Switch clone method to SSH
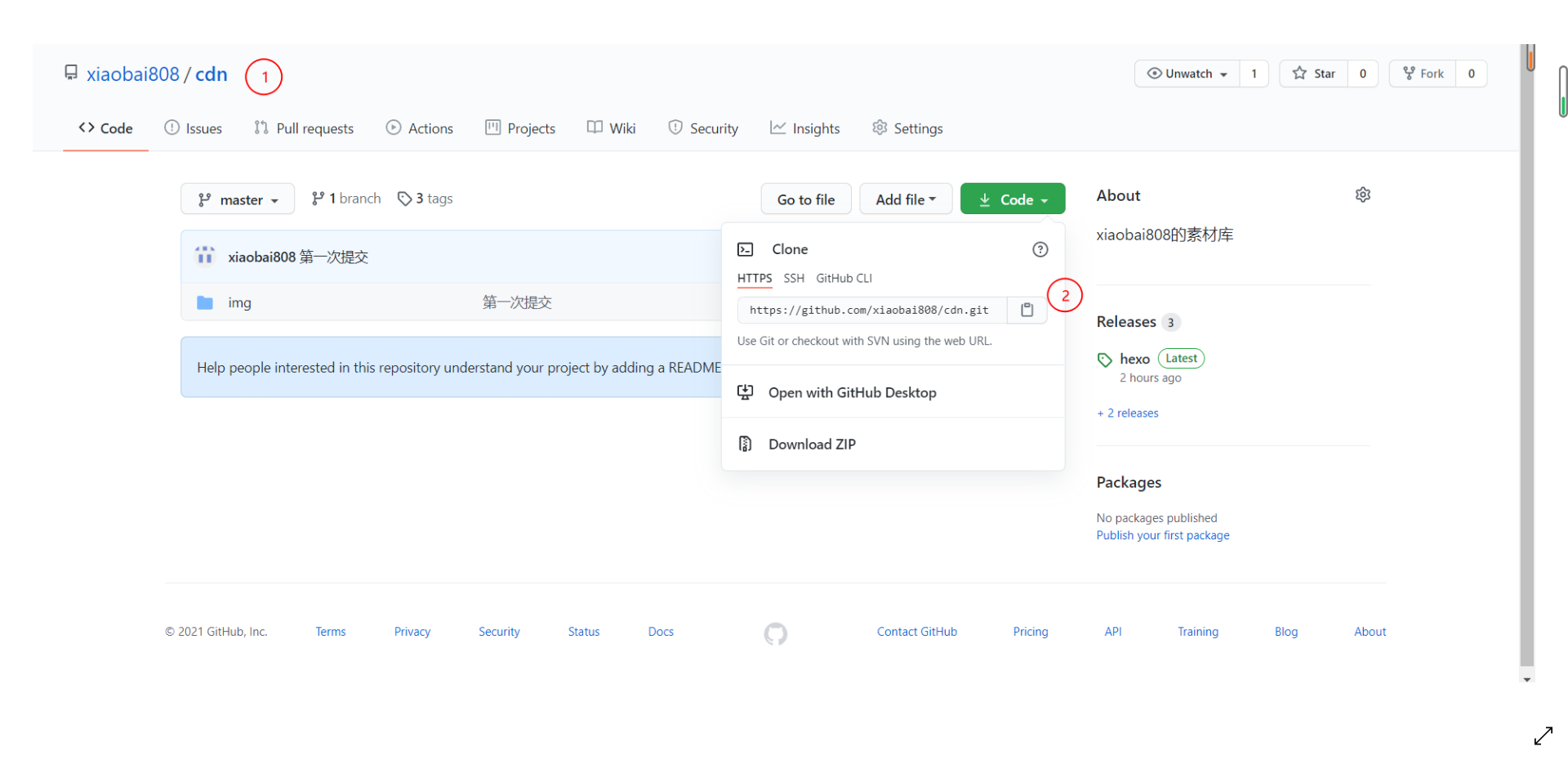Image resolution: width=1568 pixels, height=760 pixels. pos(793,278)
